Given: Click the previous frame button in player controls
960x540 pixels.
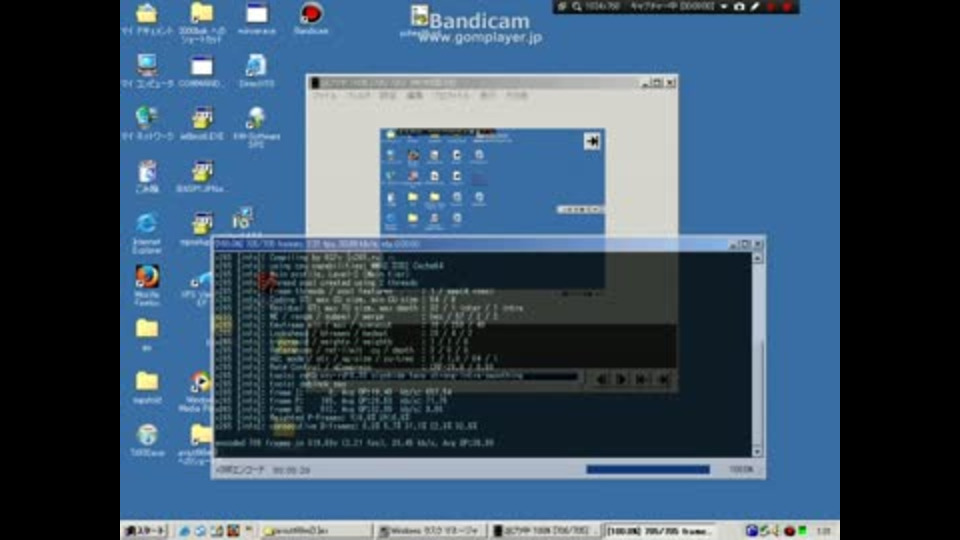Looking at the screenshot, I should tap(601, 380).
